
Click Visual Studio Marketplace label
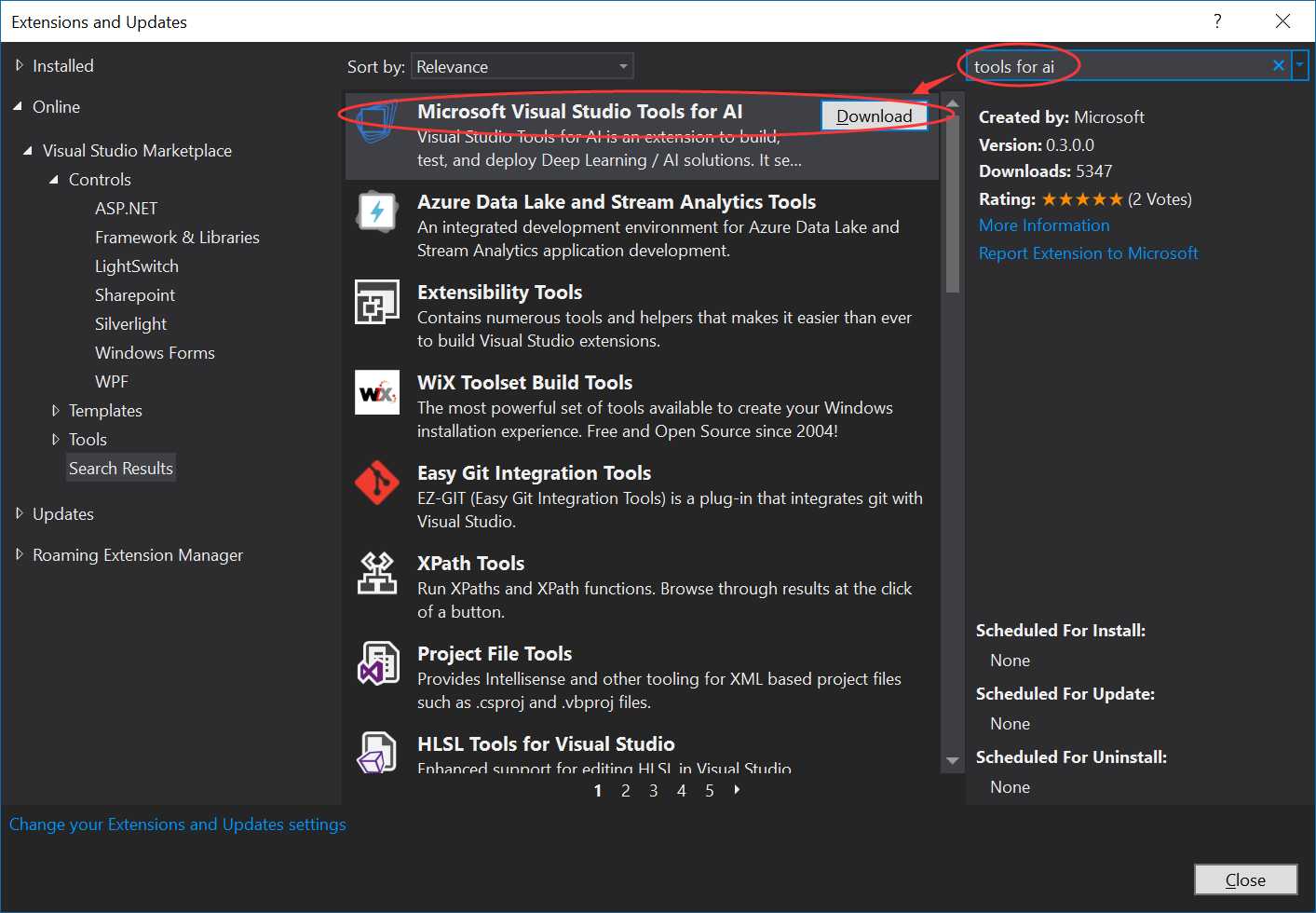click(137, 150)
